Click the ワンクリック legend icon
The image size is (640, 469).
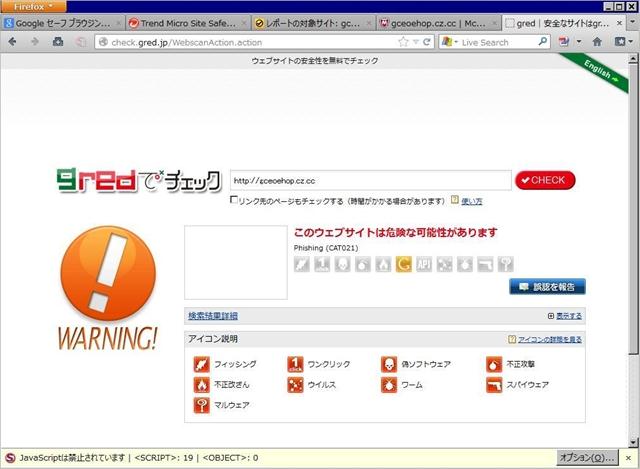(x=295, y=364)
